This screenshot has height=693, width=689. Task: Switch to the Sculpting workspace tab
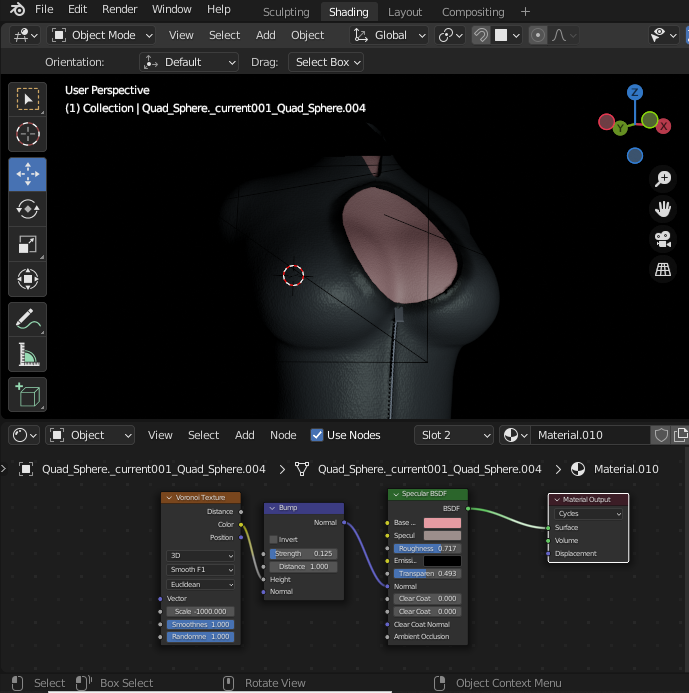pyautogui.click(x=286, y=12)
